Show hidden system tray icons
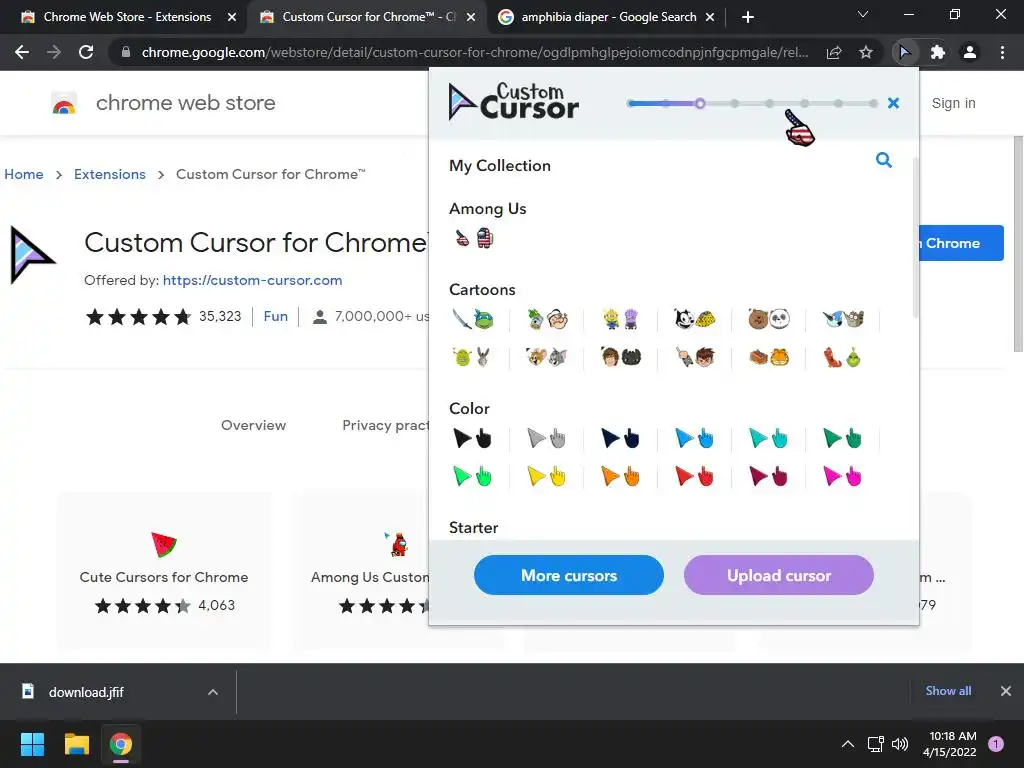Screen dimensions: 1024x768 [x=848, y=744]
